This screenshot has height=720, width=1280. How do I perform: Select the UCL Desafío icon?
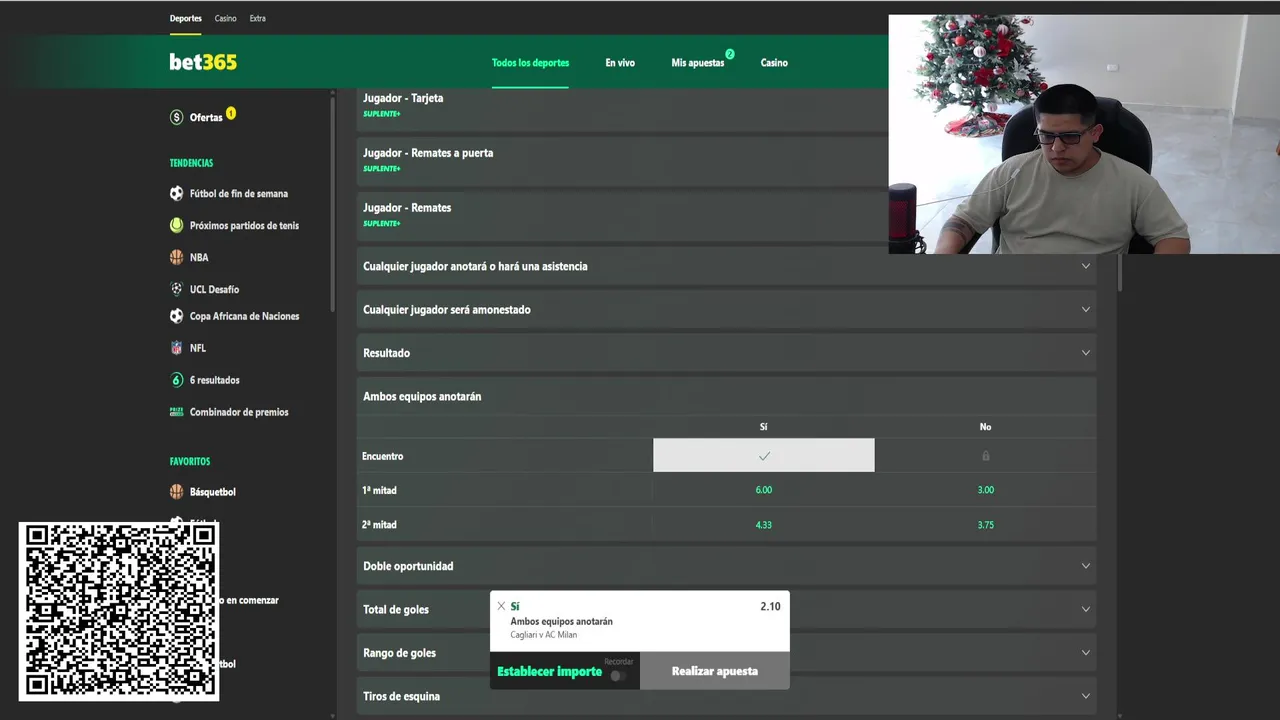pos(177,289)
